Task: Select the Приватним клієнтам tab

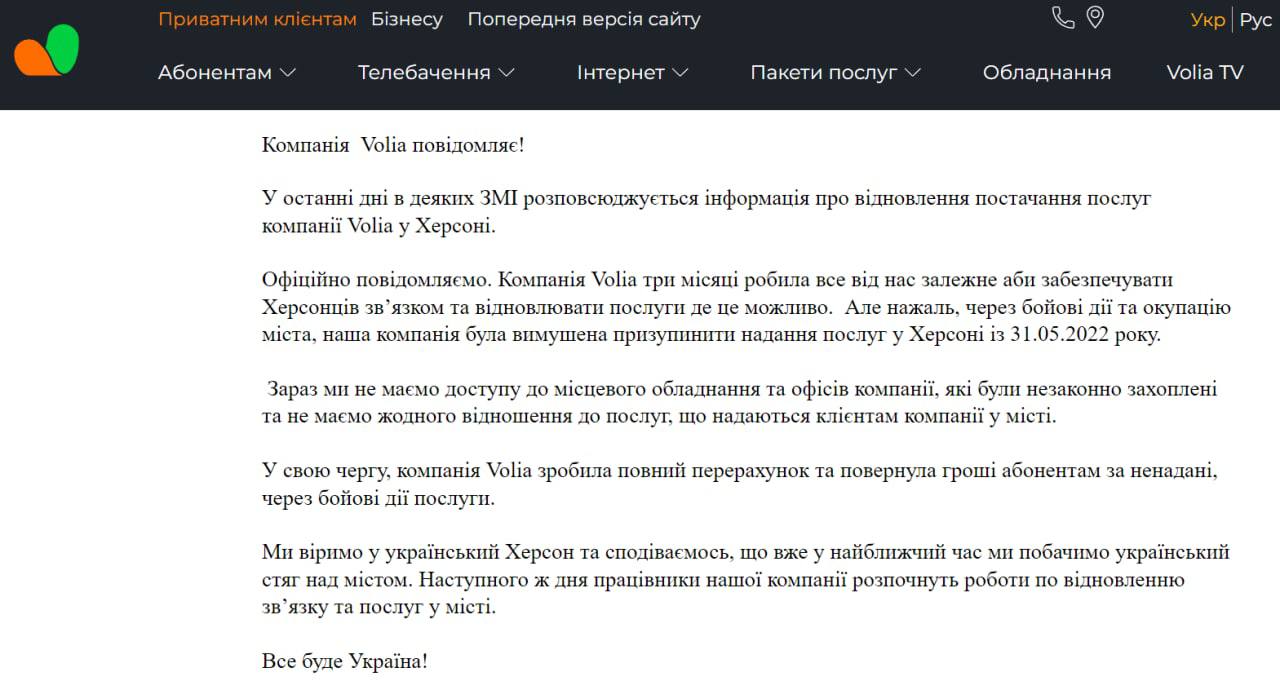Action: click(257, 19)
